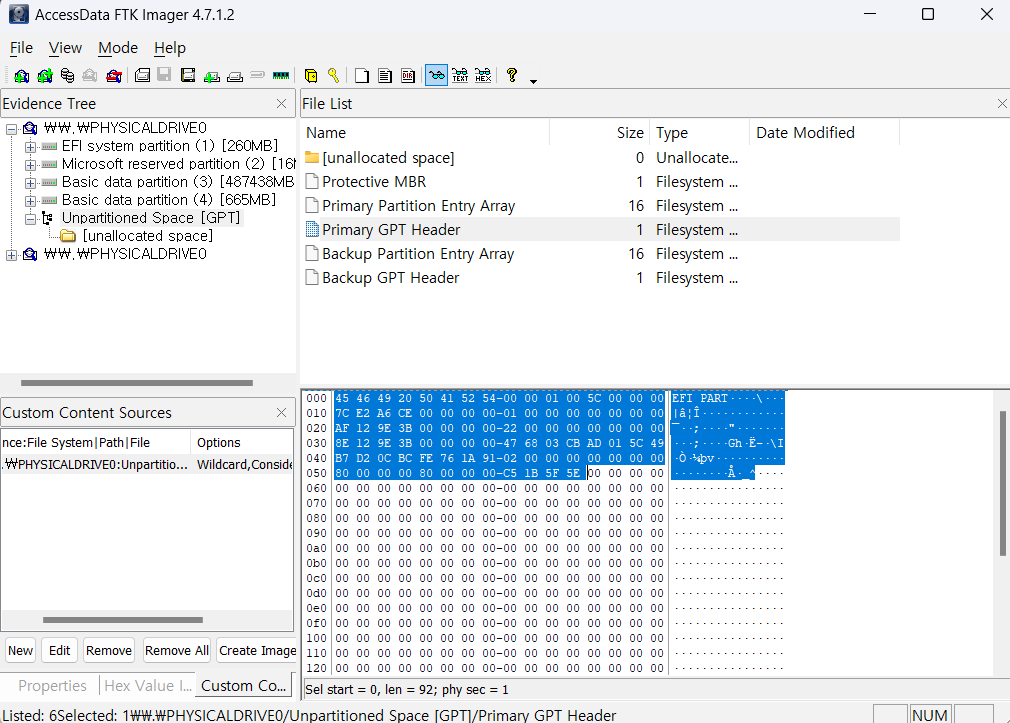Close the File List panel
Screen dimensions: 1010x723
click(1002, 104)
